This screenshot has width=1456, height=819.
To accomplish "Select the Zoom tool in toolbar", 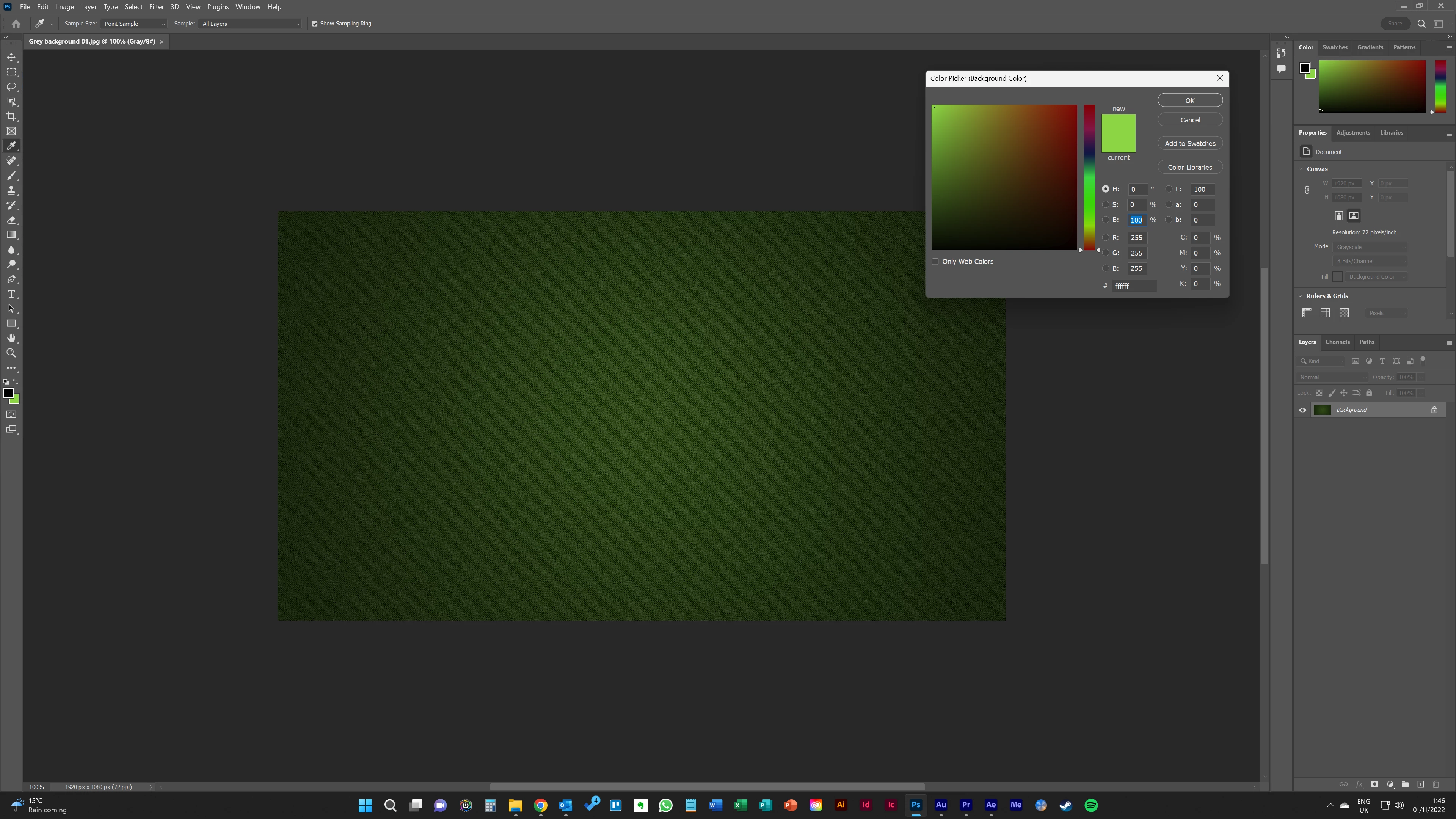I will click(x=11, y=353).
